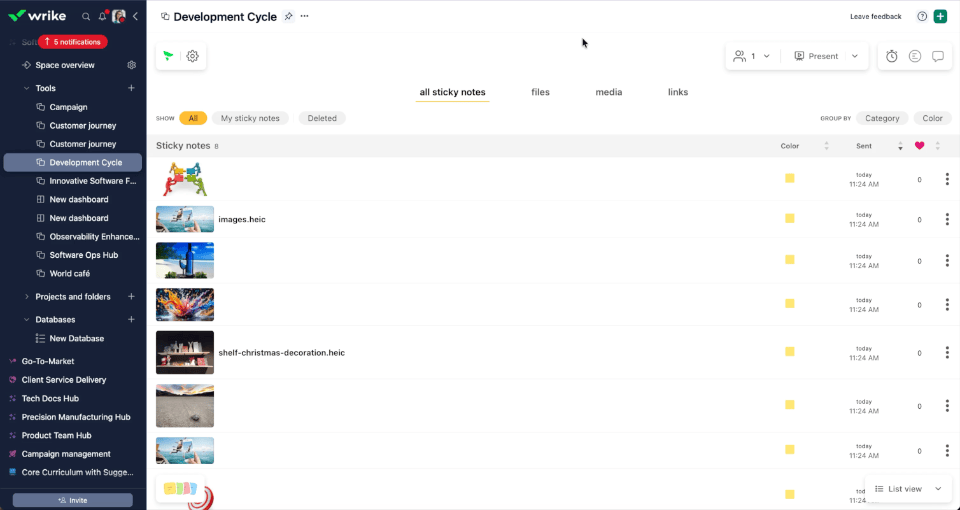The width and height of the screenshot is (960, 510).
Task: Open board settings gear icon
Action: [192, 56]
